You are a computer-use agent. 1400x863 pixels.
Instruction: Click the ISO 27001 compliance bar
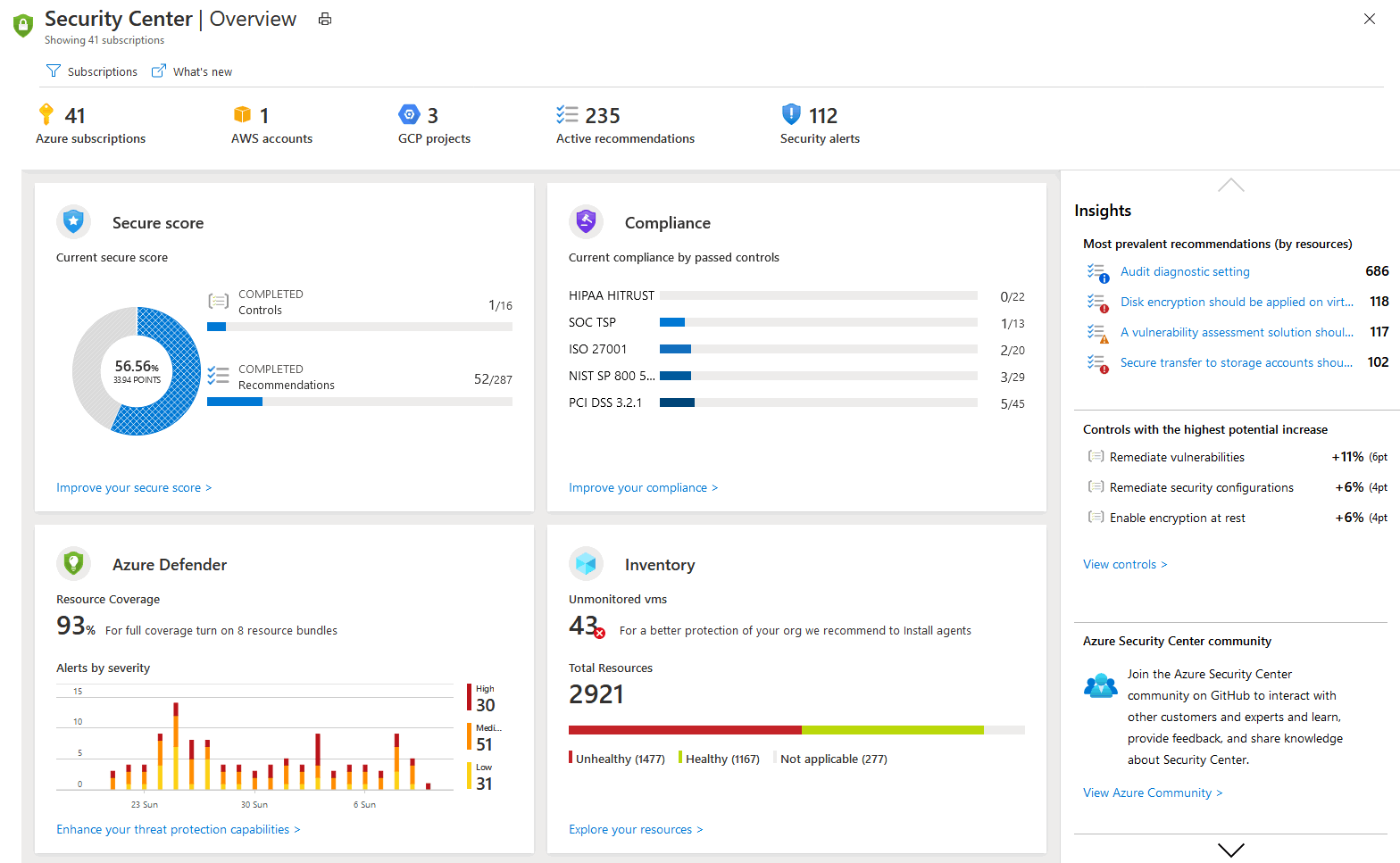click(x=818, y=349)
